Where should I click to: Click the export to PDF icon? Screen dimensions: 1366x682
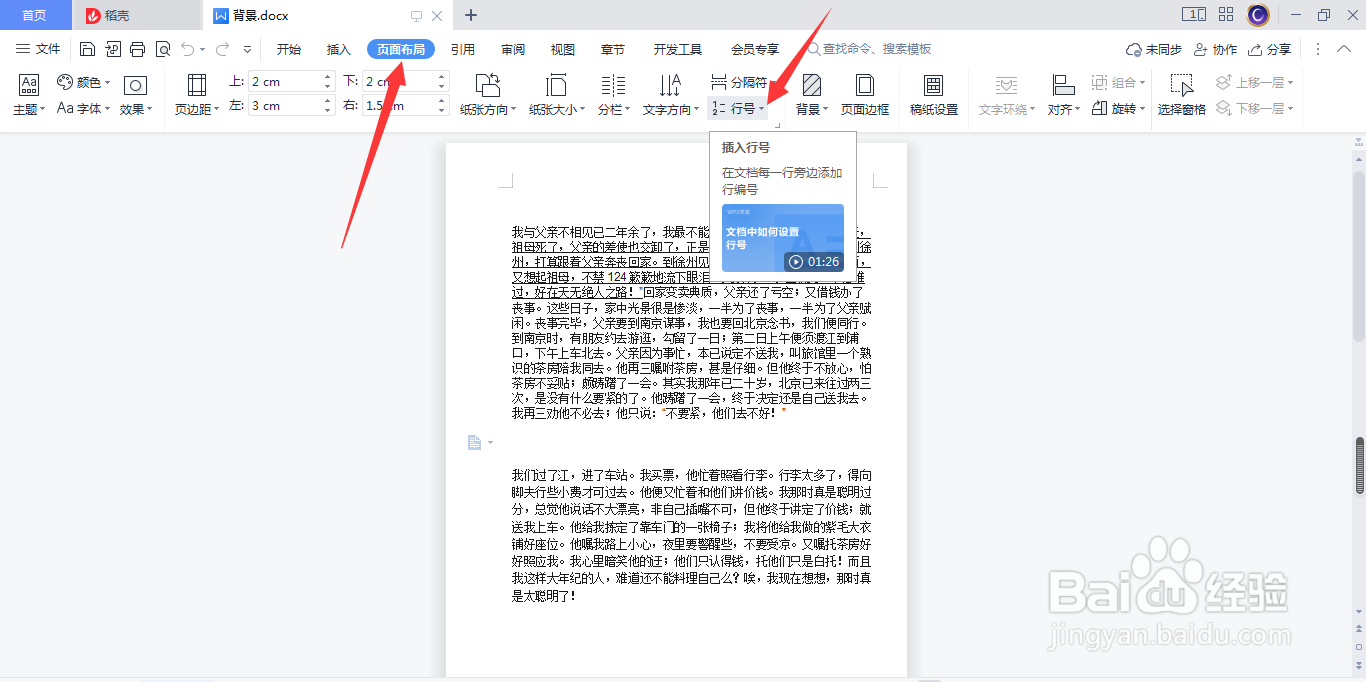click(x=112, y=49)
